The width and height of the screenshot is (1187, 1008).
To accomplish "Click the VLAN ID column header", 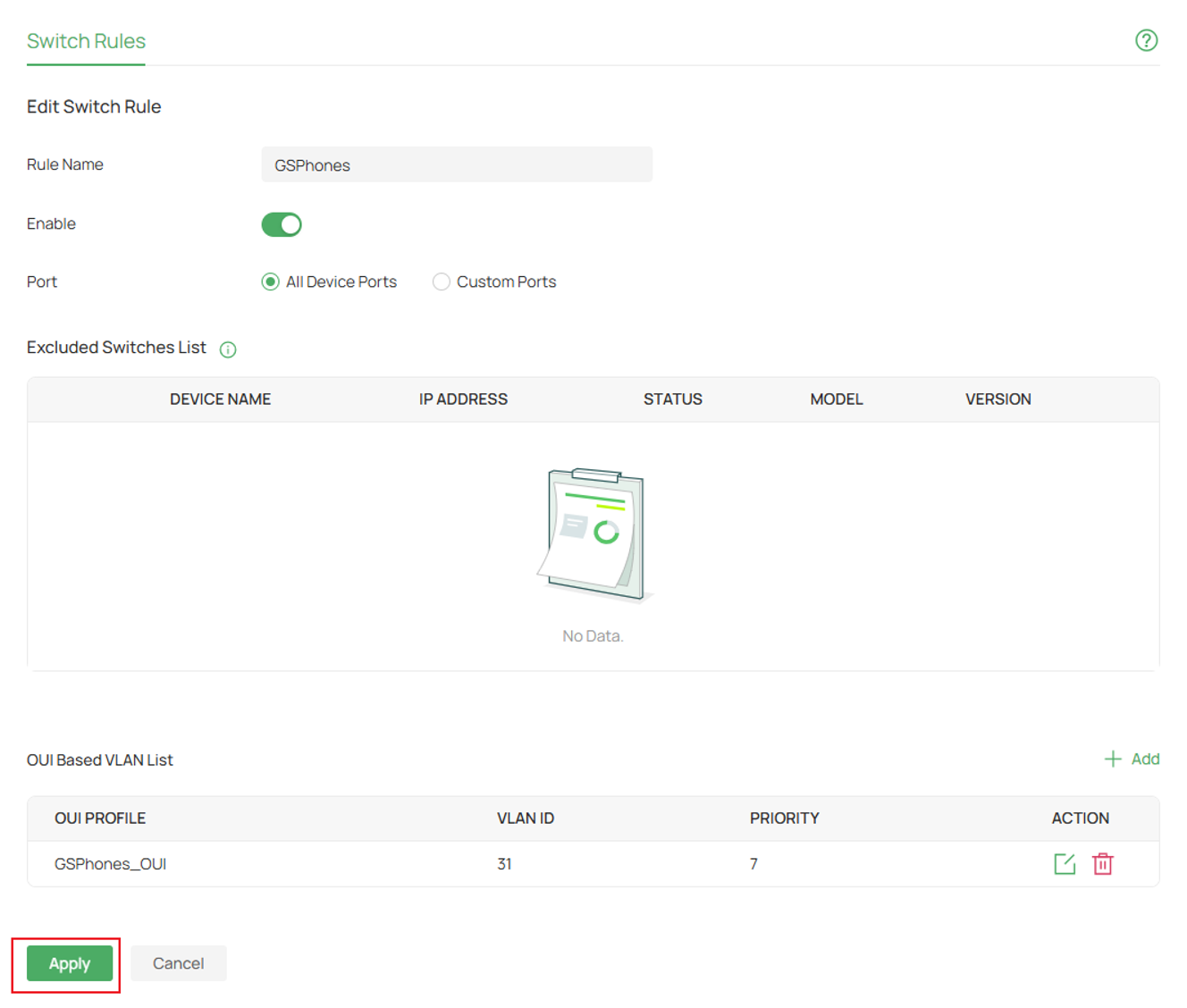I will [x=526, y=819].
